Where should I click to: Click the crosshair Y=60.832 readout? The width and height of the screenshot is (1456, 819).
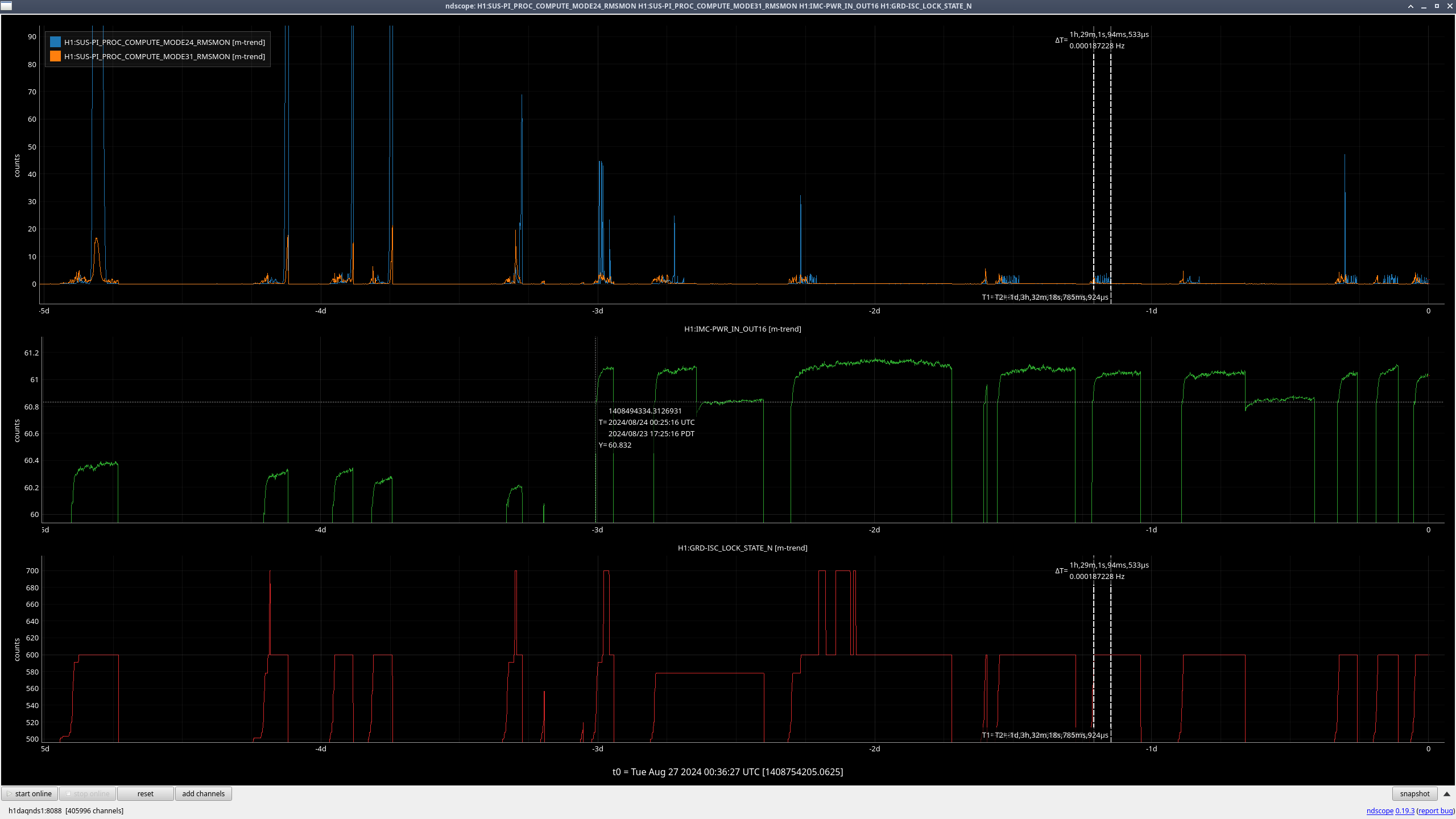615,445
